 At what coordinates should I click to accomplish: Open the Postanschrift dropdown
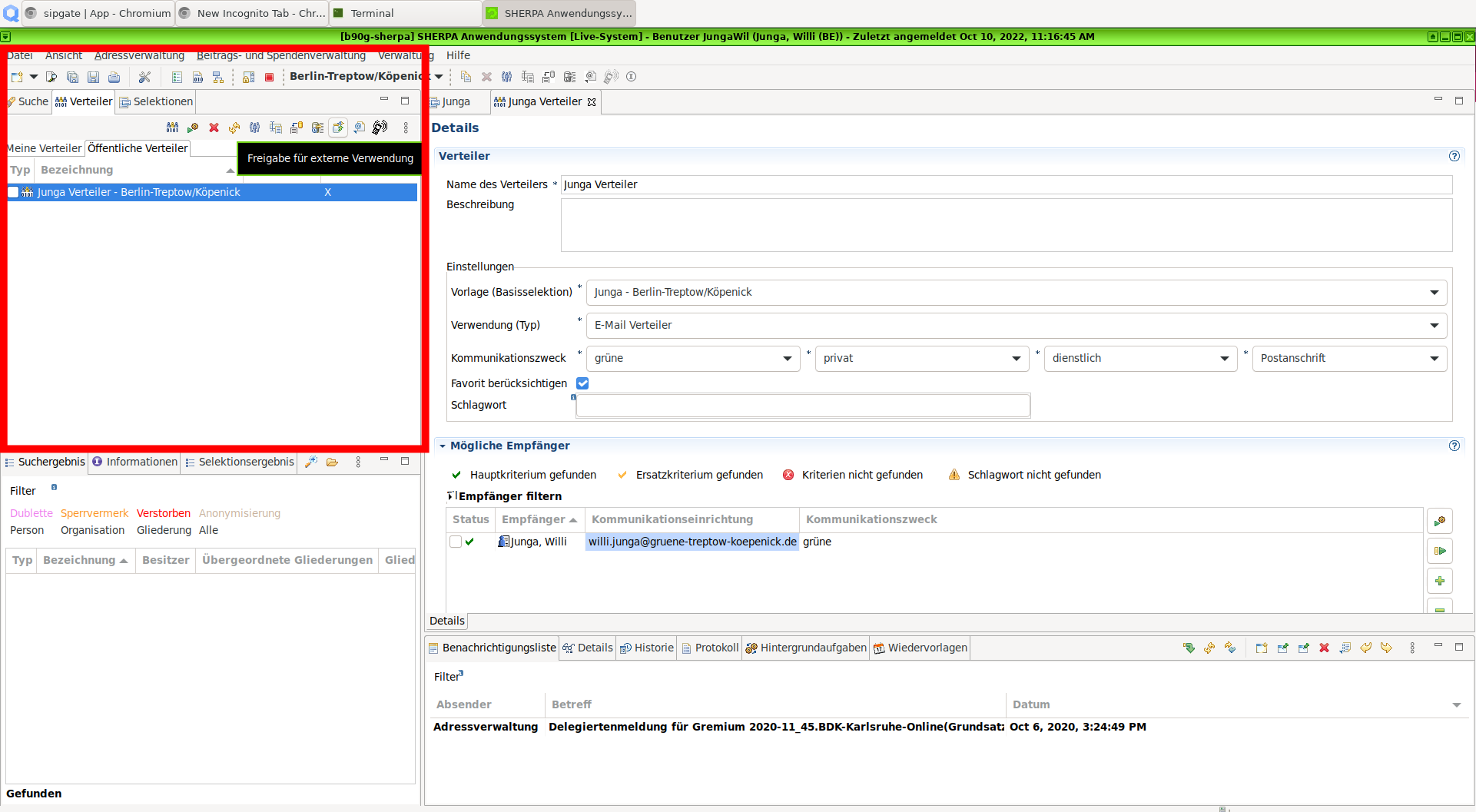(1434, 359)
